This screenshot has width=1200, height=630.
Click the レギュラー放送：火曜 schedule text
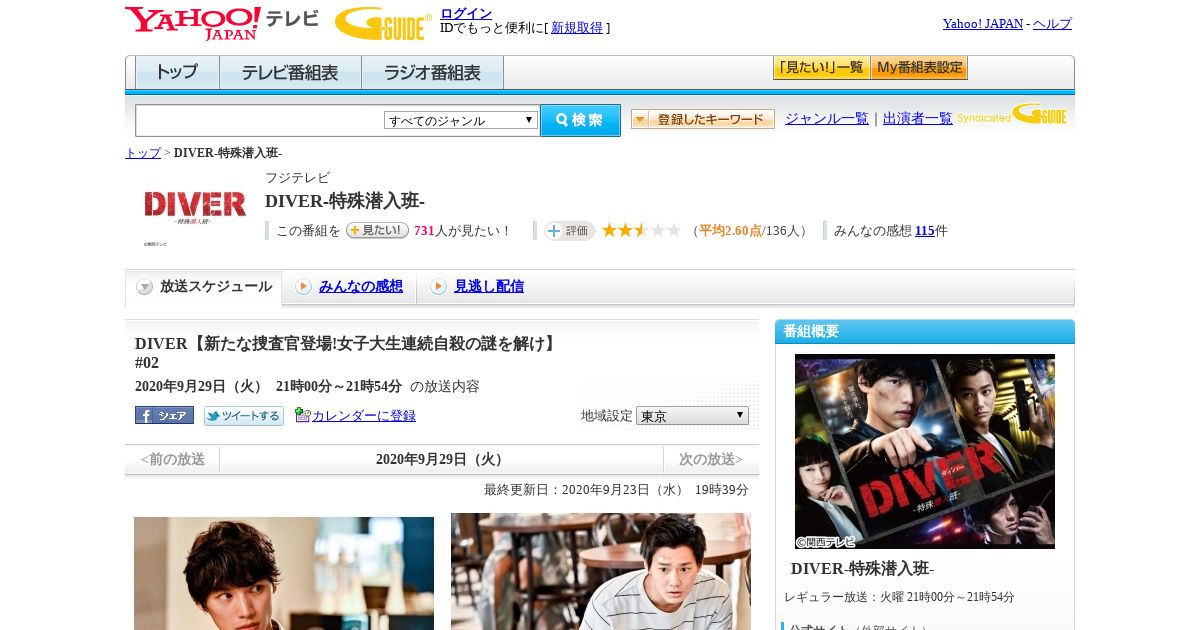point(899,597)
